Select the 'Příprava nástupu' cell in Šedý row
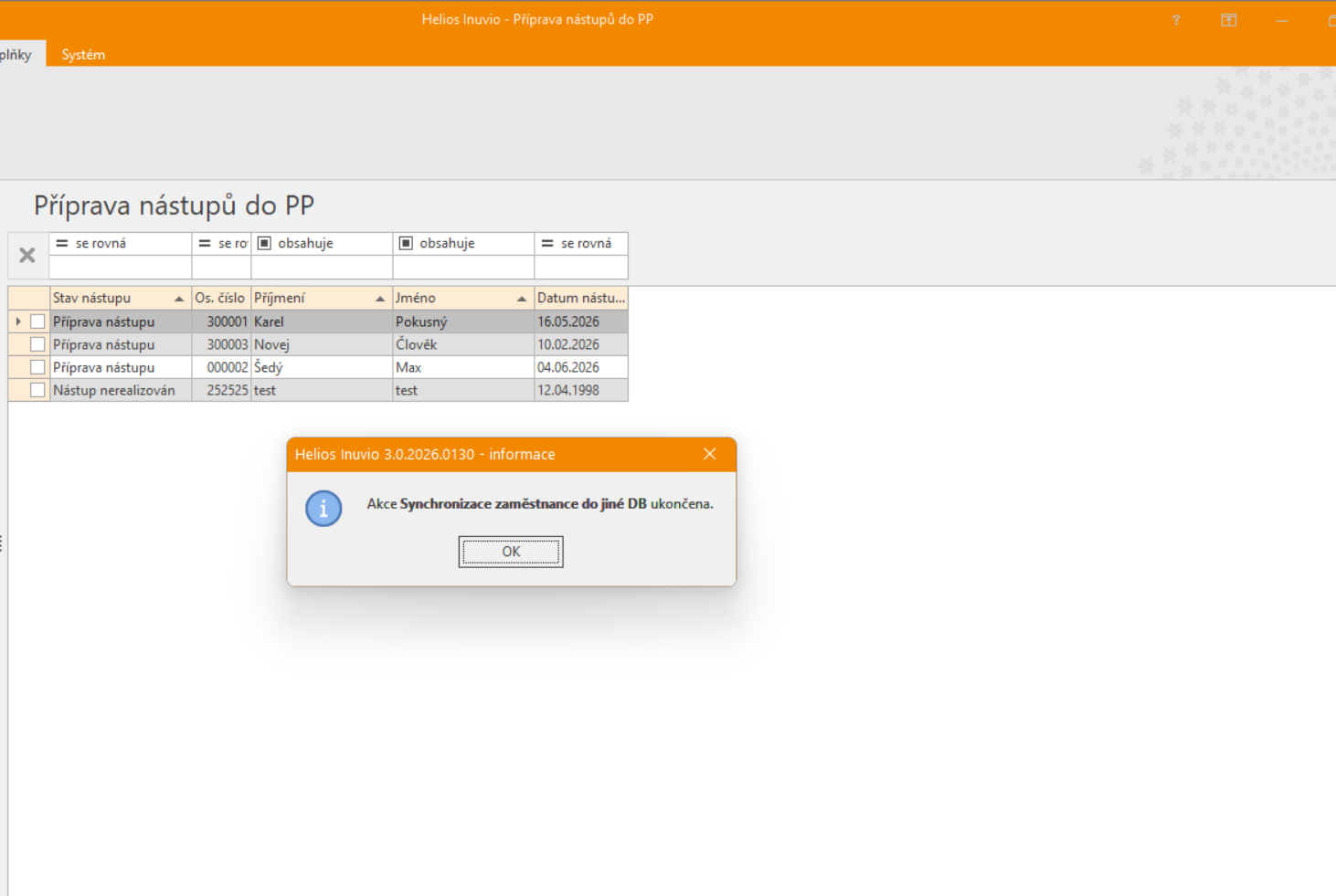The width and height of the screenshot is (1336, 896). coord(121,367)
